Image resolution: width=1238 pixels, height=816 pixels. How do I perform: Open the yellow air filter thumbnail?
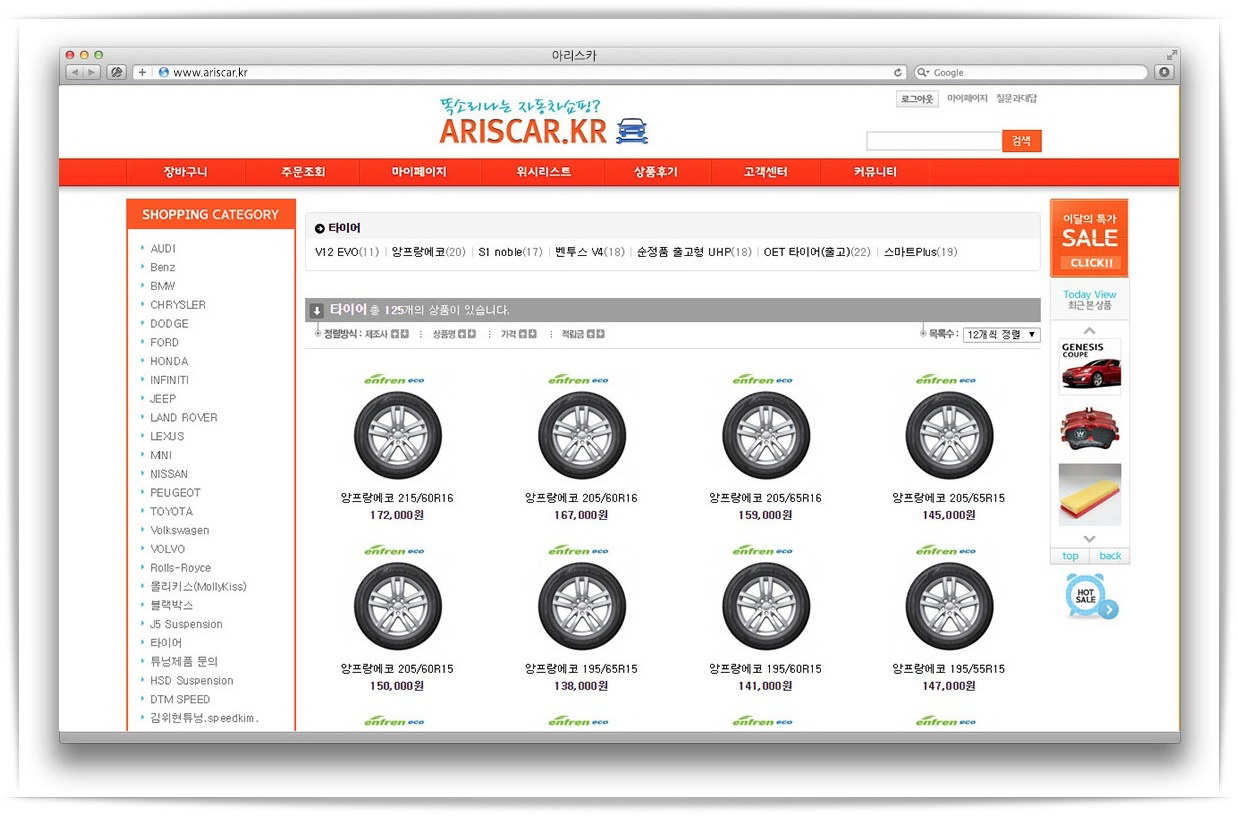1090,494
